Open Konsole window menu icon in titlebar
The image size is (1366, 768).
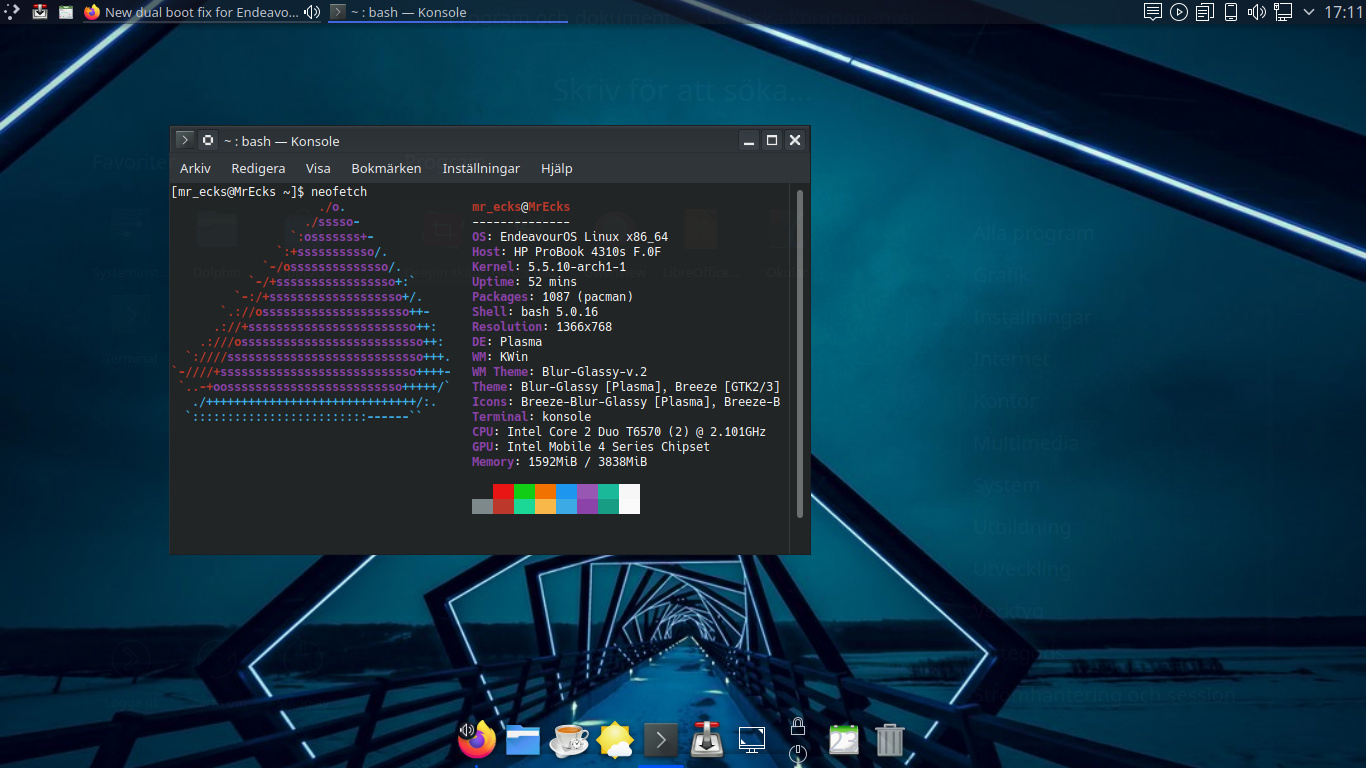click(x=185, y=140)
